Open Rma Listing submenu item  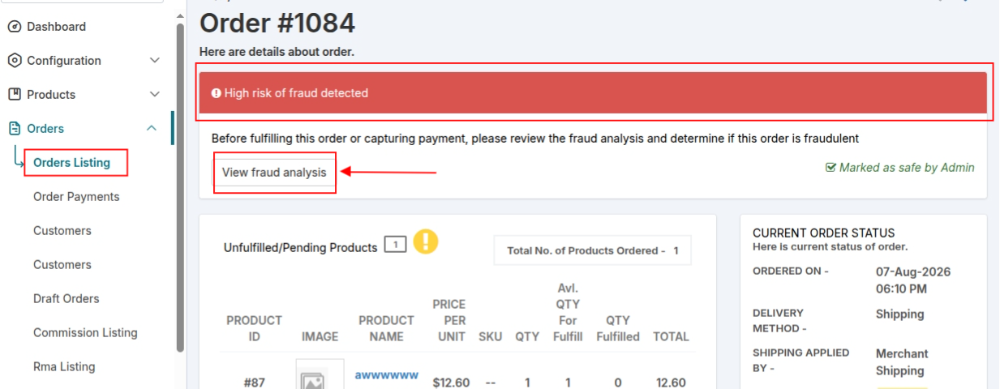point(64,367)
